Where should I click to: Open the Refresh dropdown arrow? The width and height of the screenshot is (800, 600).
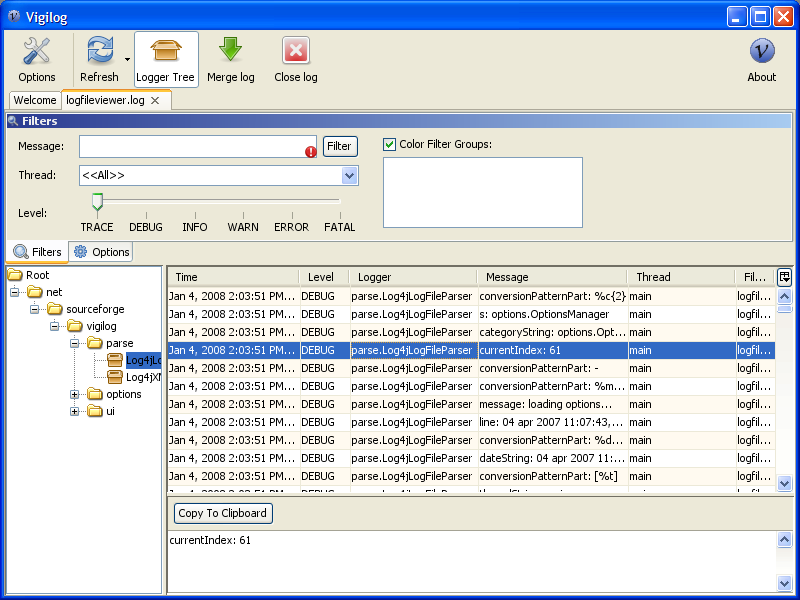(127, 60)
